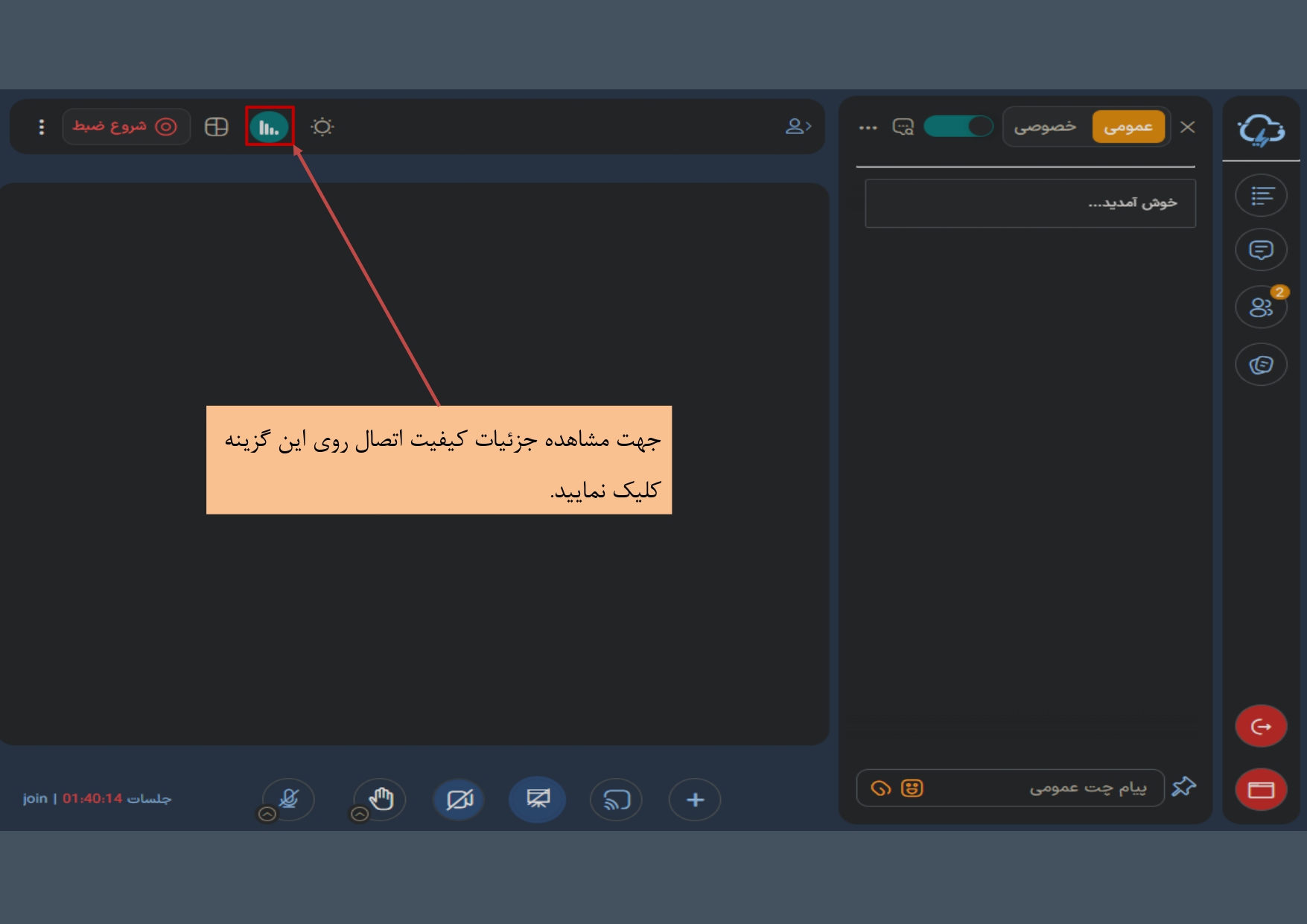Switch to the خصوصی private chat tab
The height and width of the screenshot is (924, 1307).
pos(1045,127)
